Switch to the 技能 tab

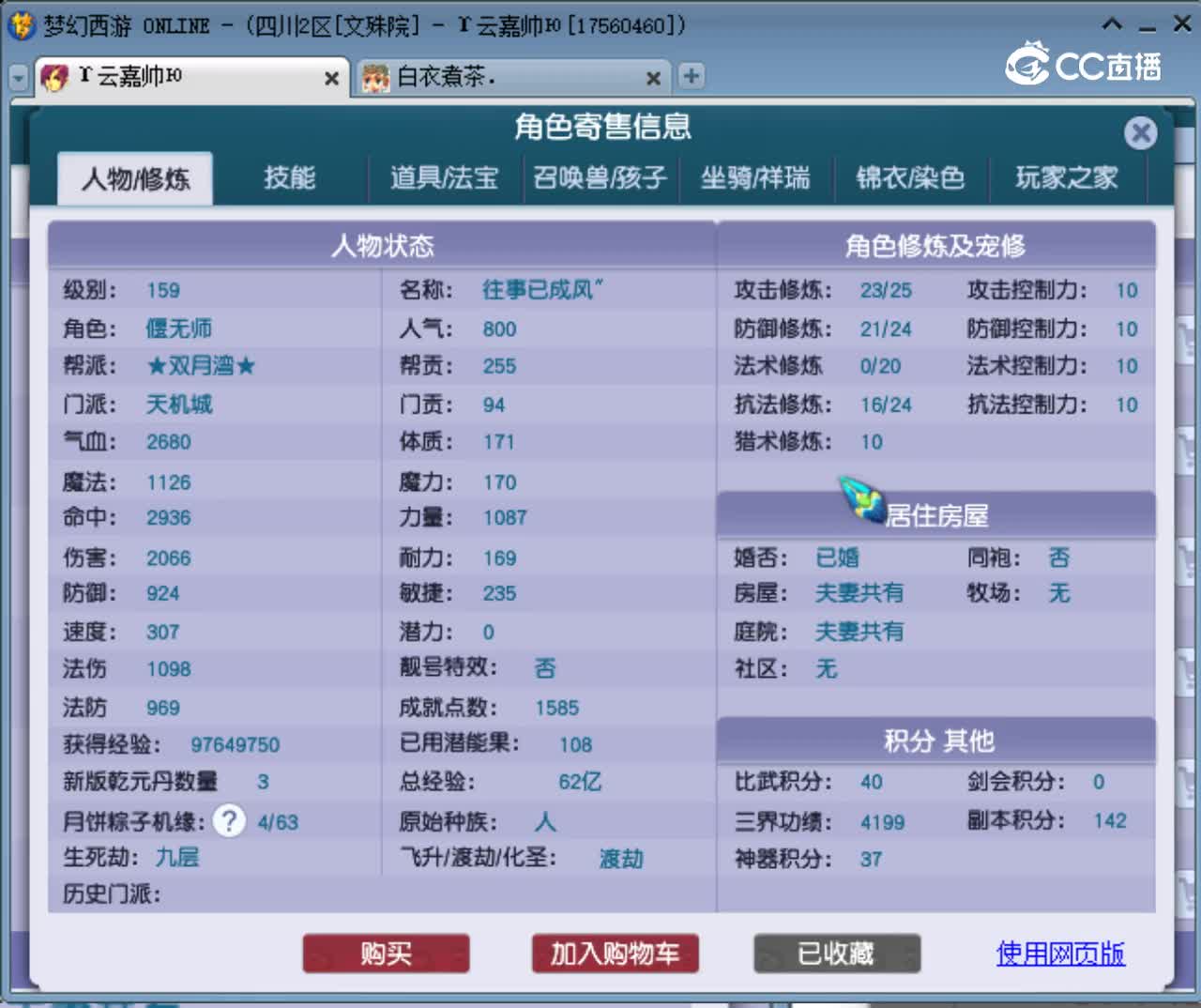[x=289, y=177]
